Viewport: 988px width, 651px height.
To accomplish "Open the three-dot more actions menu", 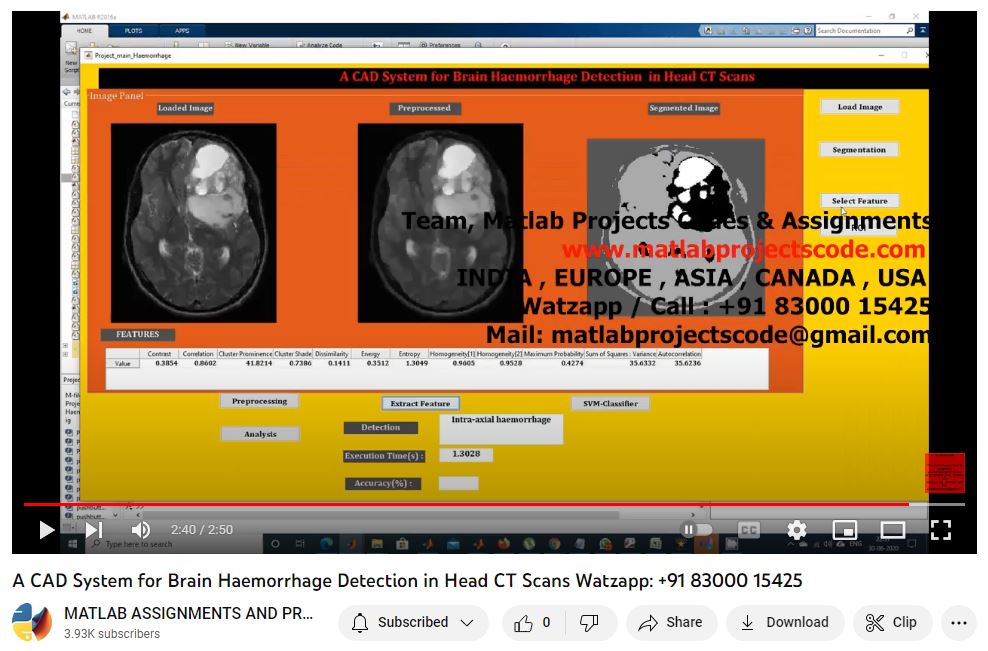I will coord(958,622).
